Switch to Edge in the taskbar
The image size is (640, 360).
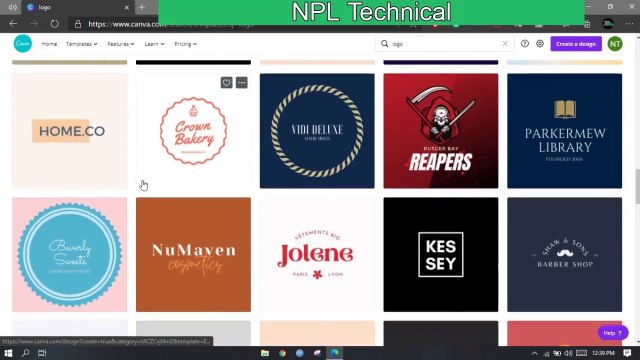(335, 353)
